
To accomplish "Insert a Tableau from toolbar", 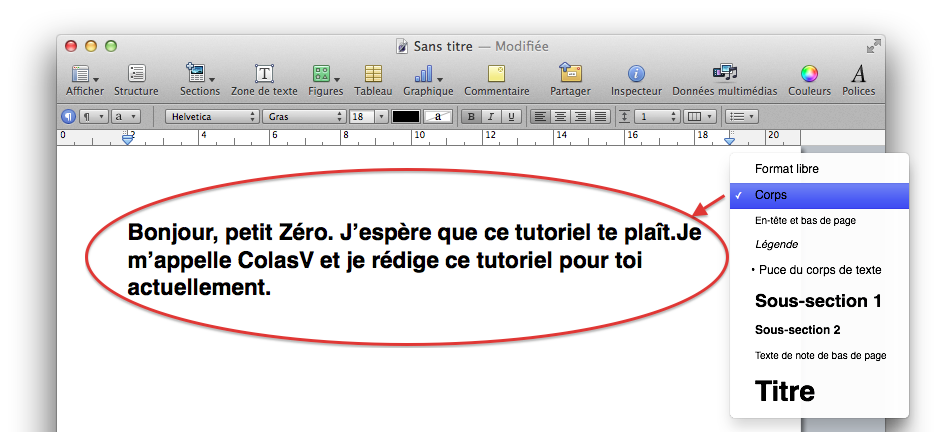I will (373, 74).
